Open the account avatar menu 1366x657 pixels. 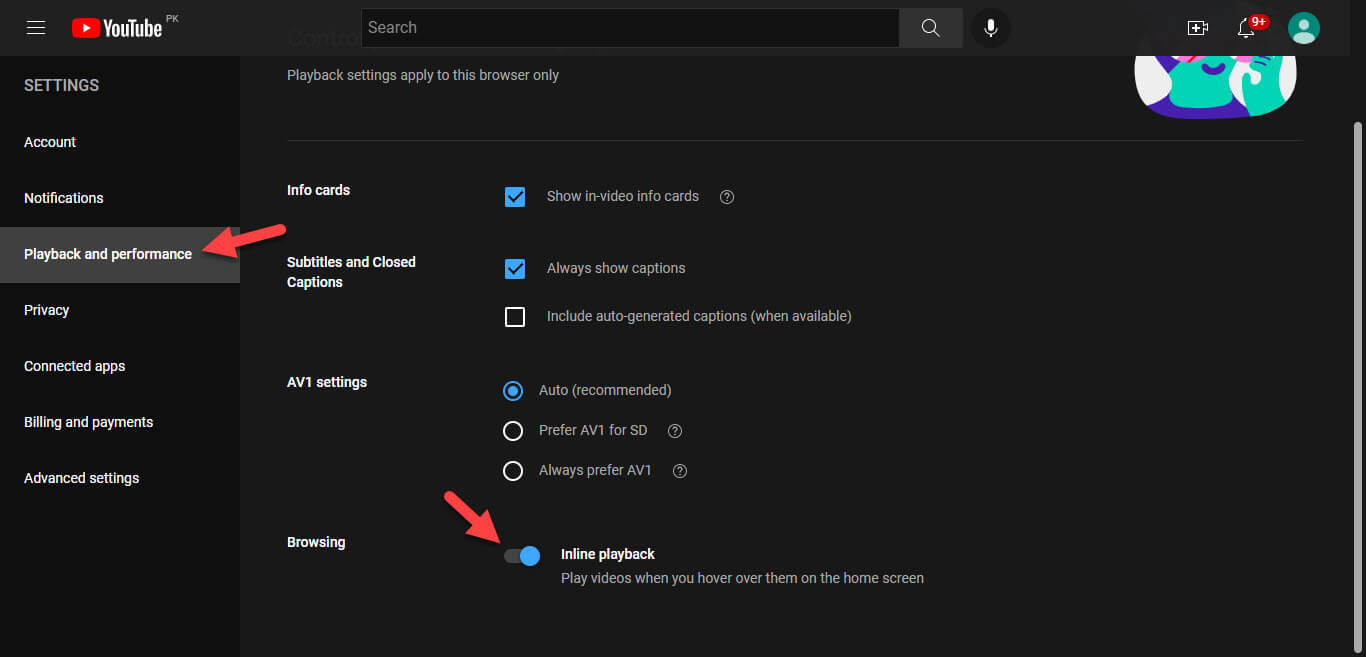coord(1303,28)
